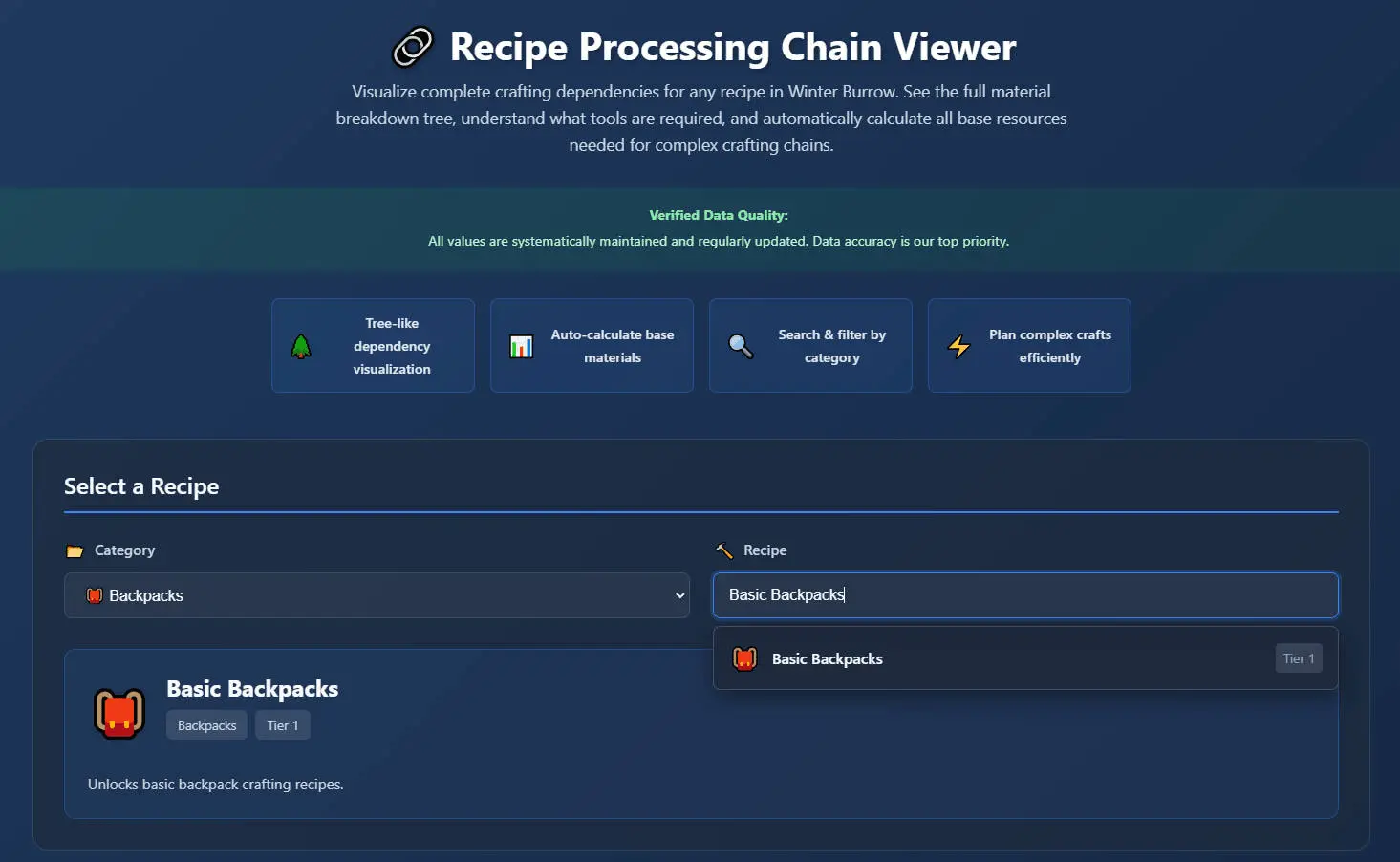Screen dimensions: 1400x862
Task: Click the backpack icon in the suggestion row
Action: coord(744,658)
